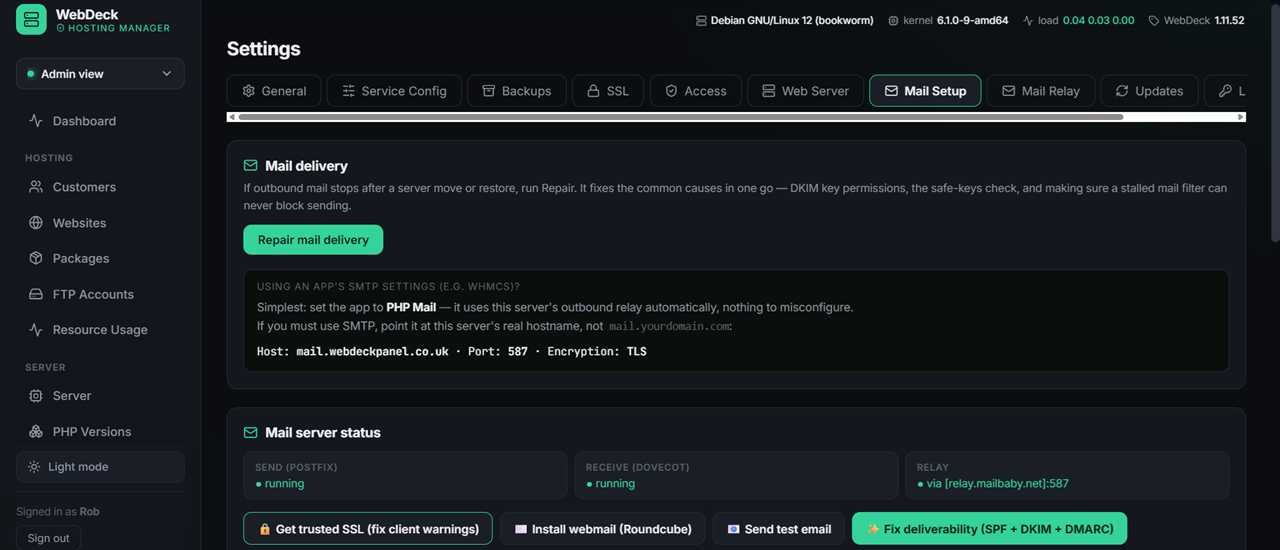
Task: Click the Packages box icon
Action: 36,258
